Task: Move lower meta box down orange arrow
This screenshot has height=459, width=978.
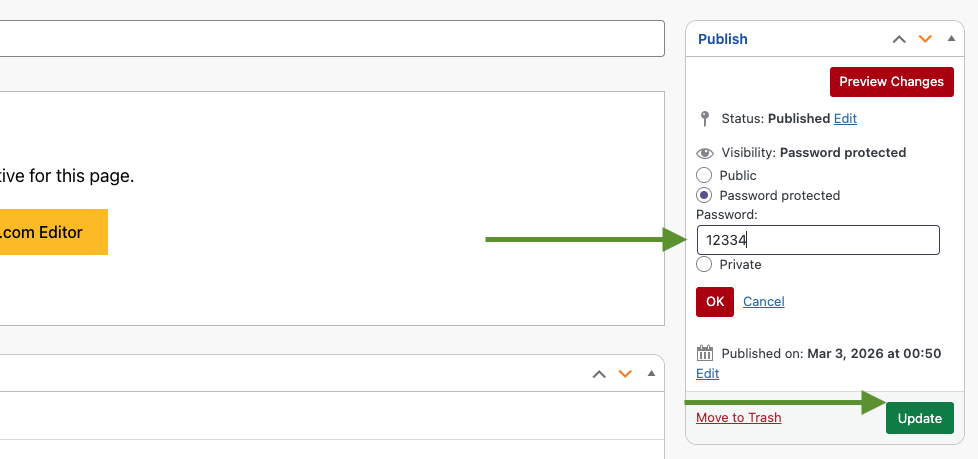Action: pos(625,374)
